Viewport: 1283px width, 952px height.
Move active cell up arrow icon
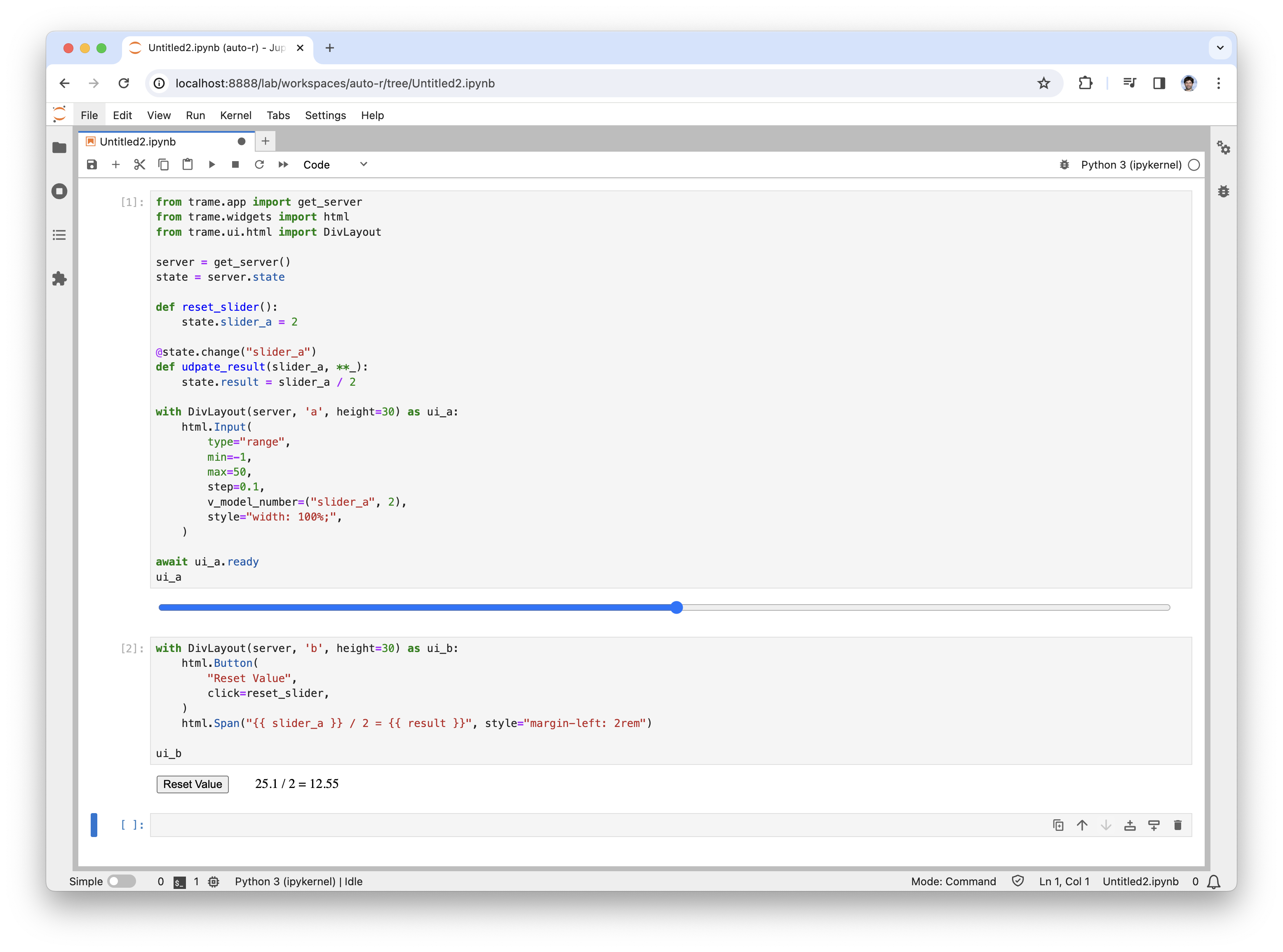click(1082, 825)
